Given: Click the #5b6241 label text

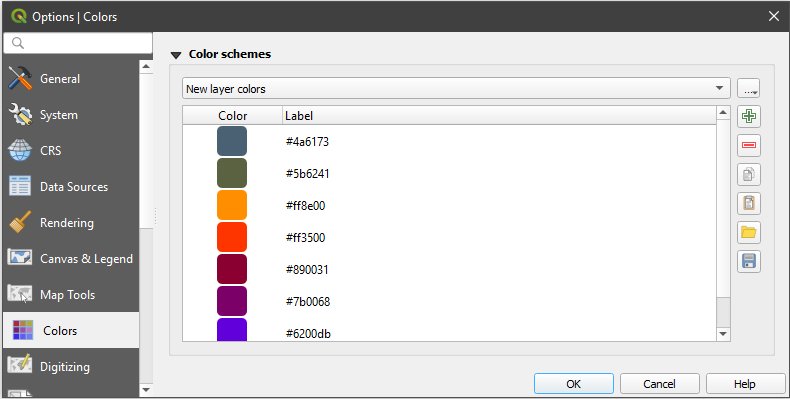Looking at the screenshot, I should coord(307,174).
